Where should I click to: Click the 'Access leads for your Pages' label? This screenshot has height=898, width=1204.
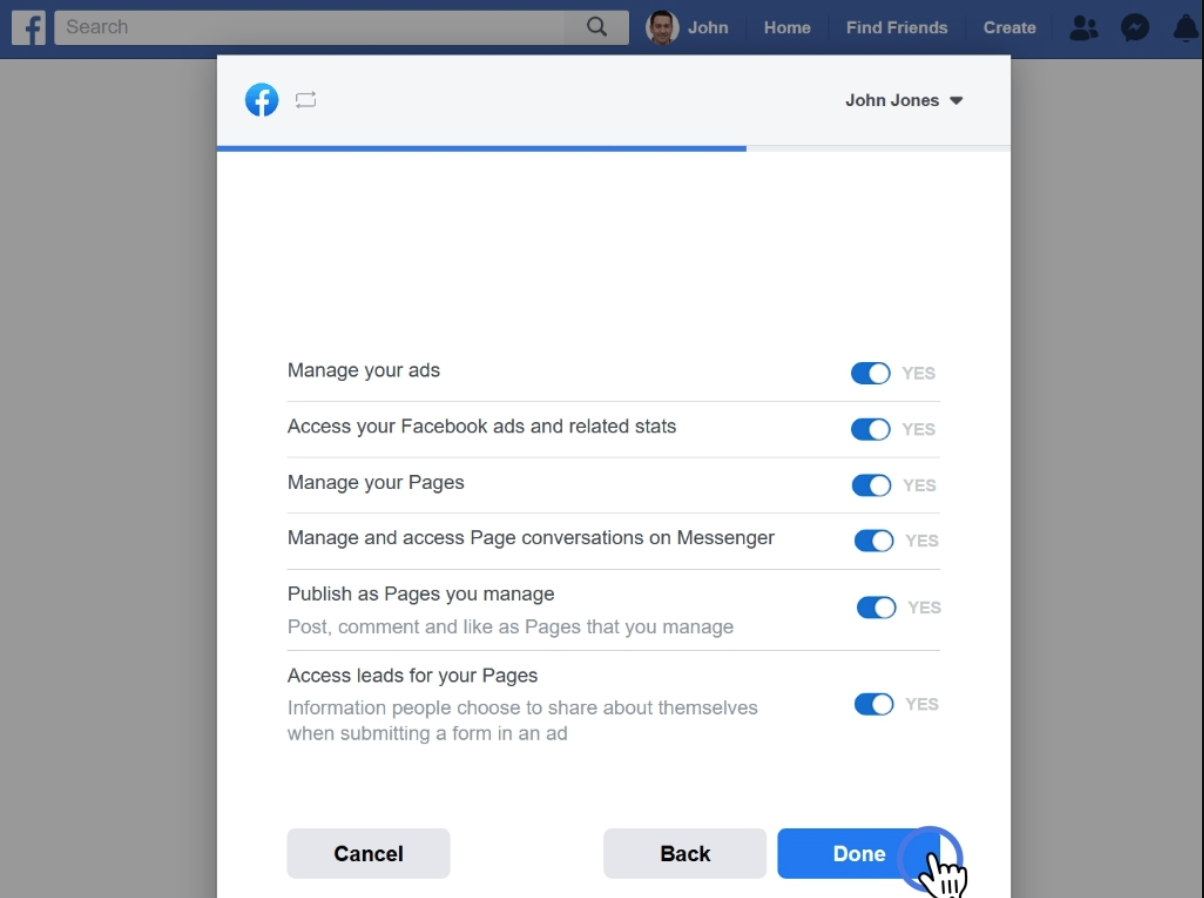[413, 675]
